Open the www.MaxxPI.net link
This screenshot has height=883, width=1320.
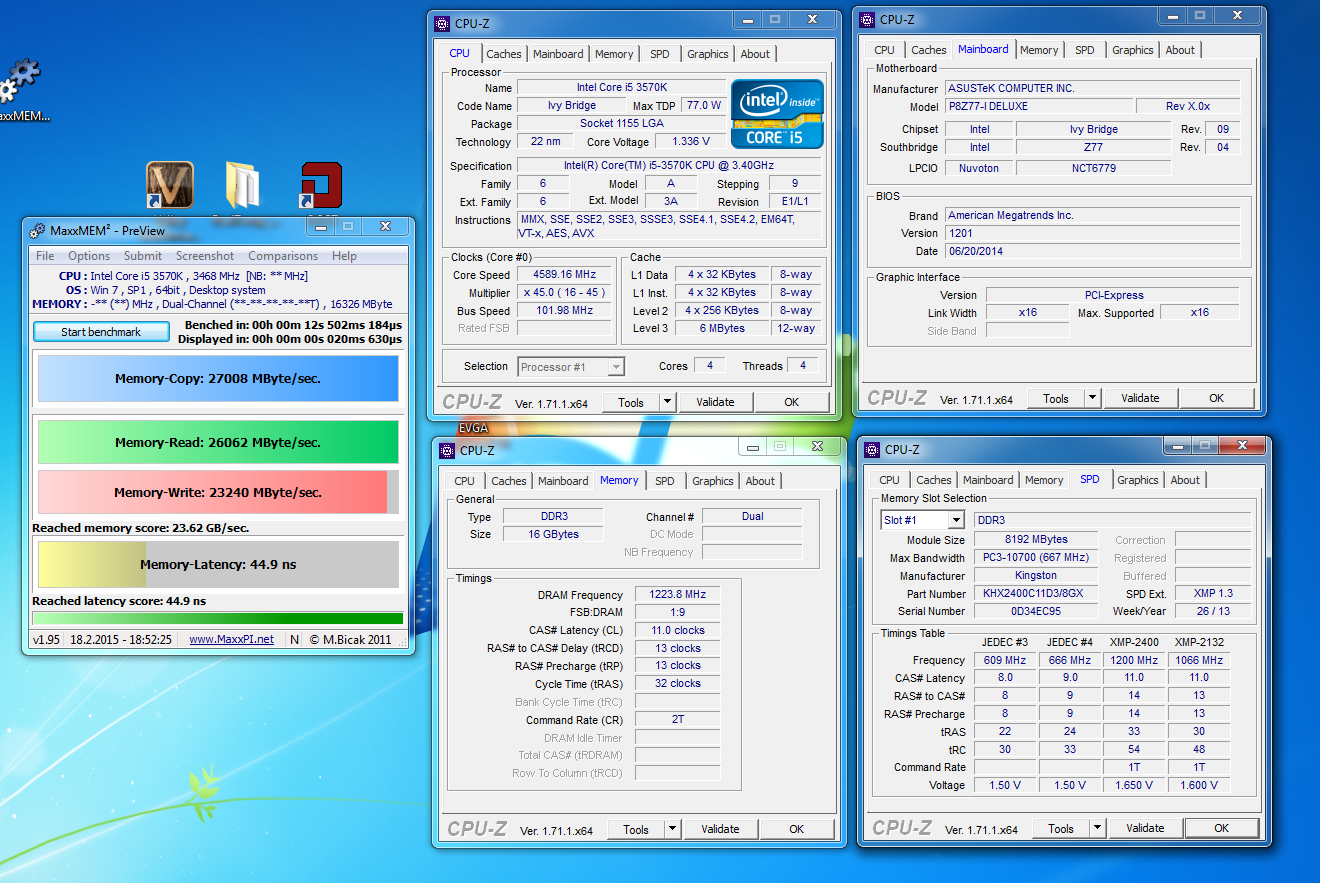(x=231, y=639)
